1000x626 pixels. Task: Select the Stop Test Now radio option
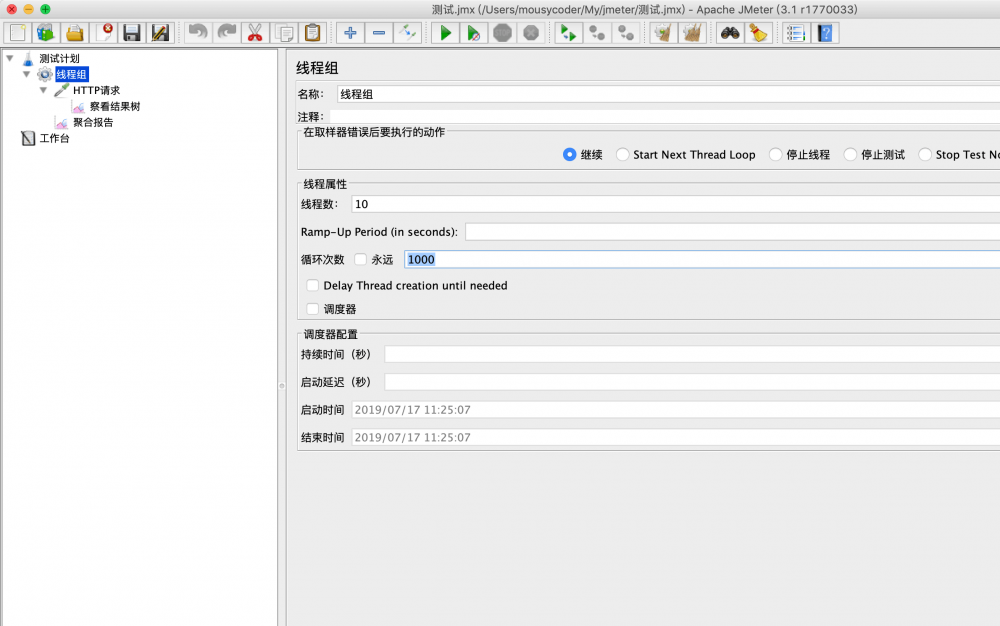925,155
